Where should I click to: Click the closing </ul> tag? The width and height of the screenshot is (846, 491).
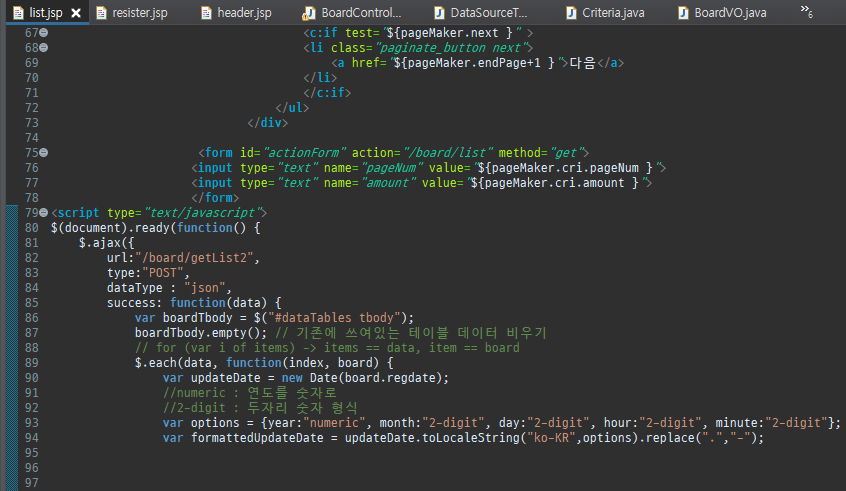coord(292,108)
